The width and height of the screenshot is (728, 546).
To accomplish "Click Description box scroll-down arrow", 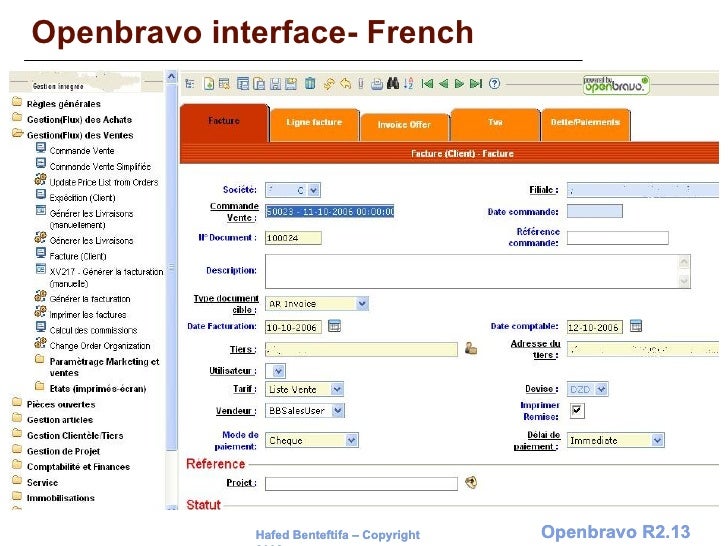I will pyautogui.click(x=684, y=280).
